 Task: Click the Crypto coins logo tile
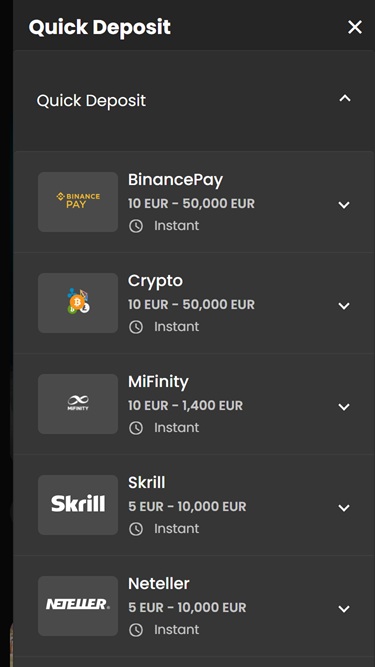(78, 303)
